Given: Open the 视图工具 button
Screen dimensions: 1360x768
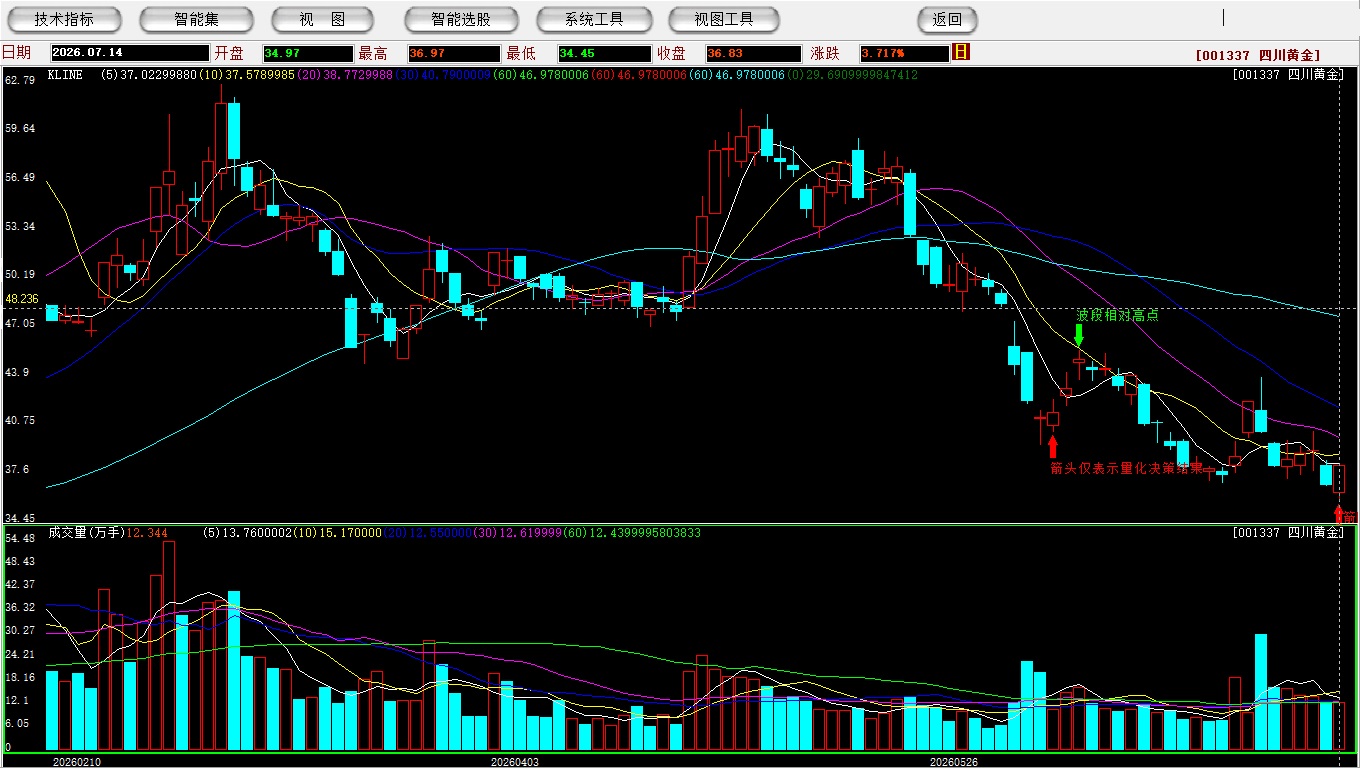Looking at the screenshot, I should click(x=724, y=19).
